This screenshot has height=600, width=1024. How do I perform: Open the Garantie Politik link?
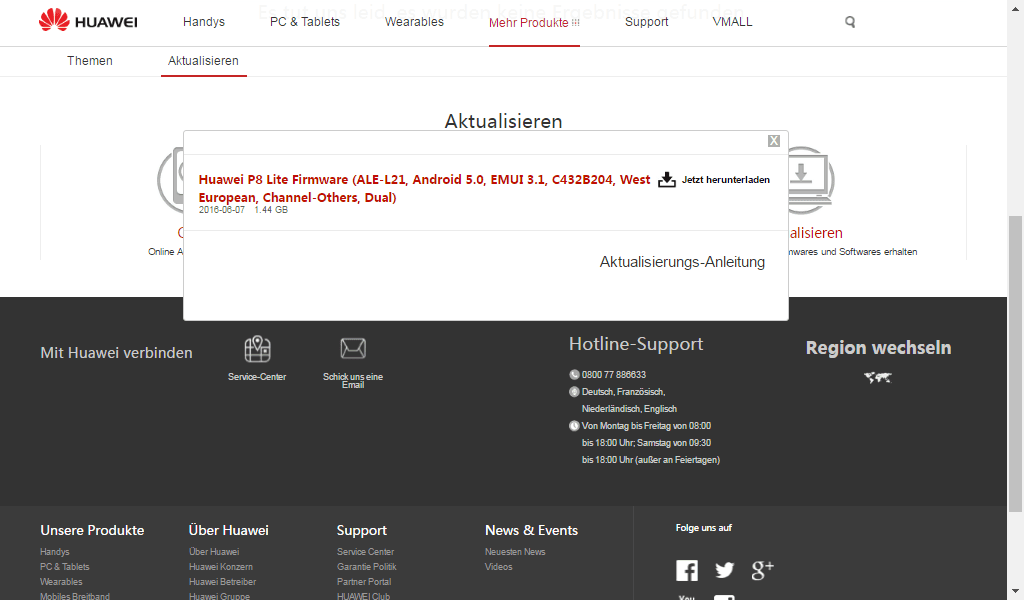pyautogui.click(x=367, y=567)
